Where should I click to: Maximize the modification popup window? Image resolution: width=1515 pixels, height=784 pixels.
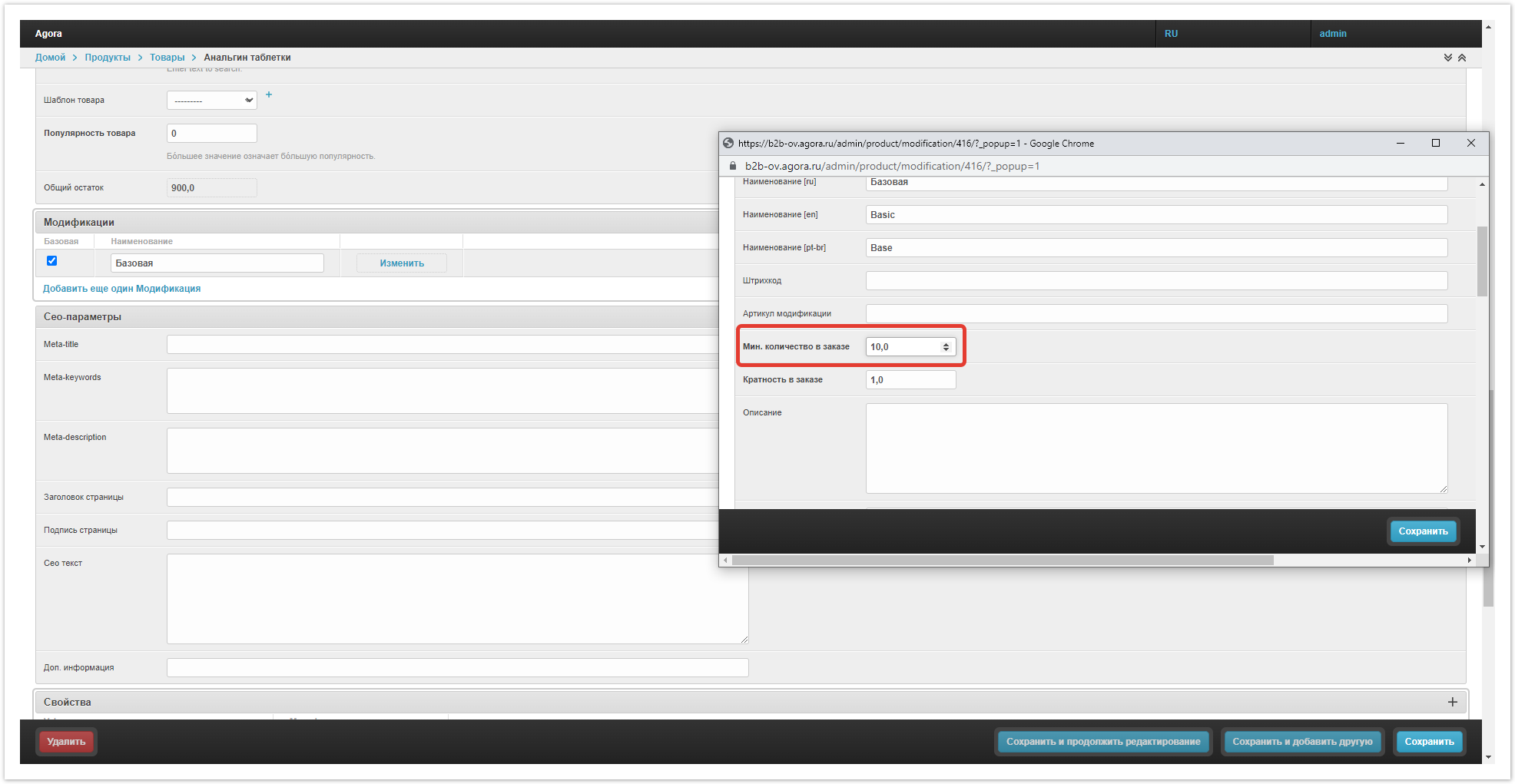tap(1435, 143)
